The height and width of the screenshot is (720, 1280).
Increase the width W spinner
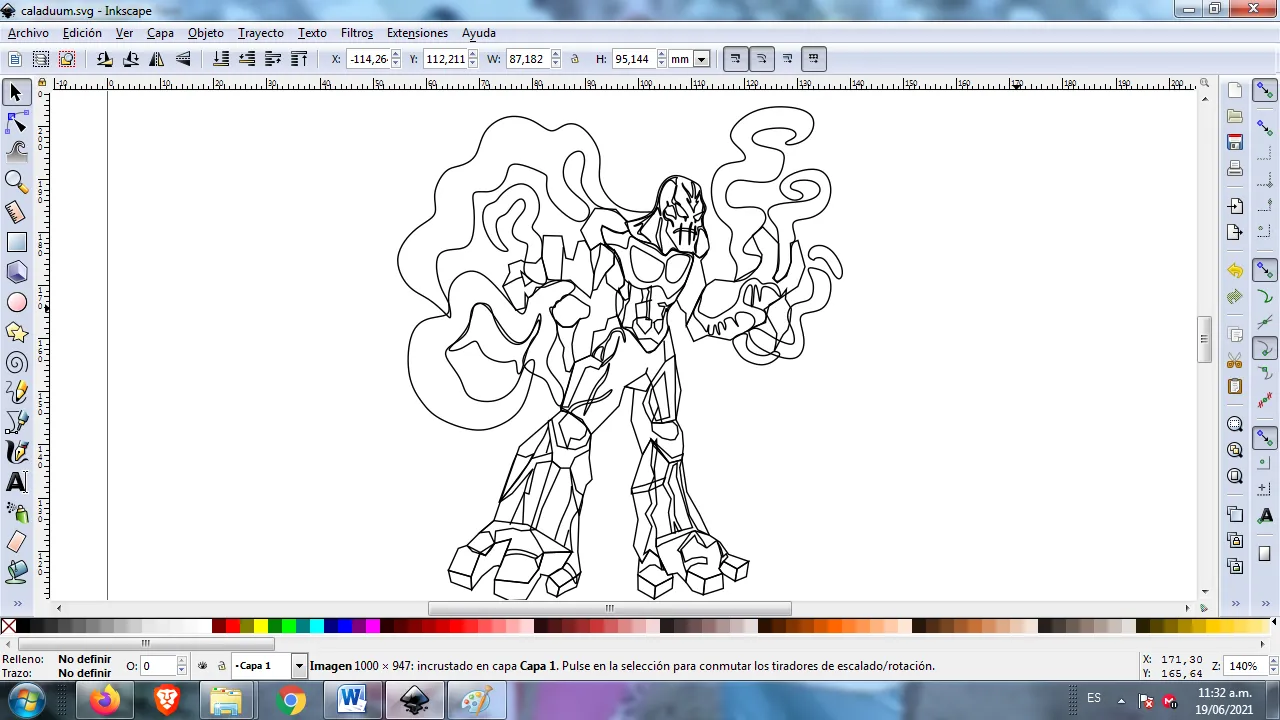point(556,55)
